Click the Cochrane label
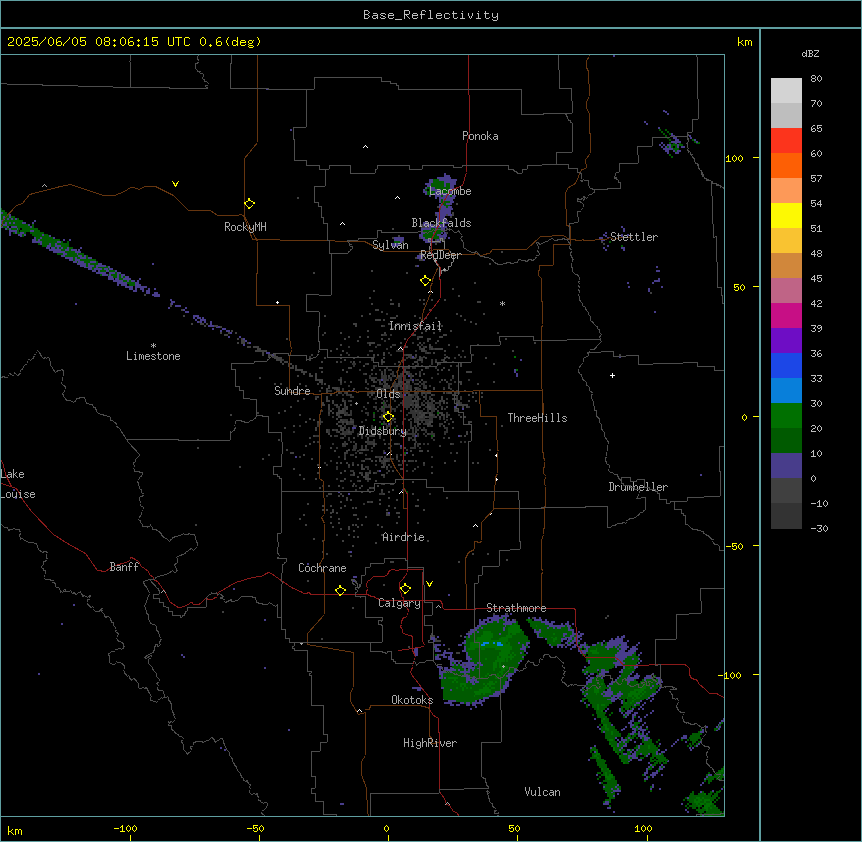This screenshot has width=862, height=842. [322, 568]
